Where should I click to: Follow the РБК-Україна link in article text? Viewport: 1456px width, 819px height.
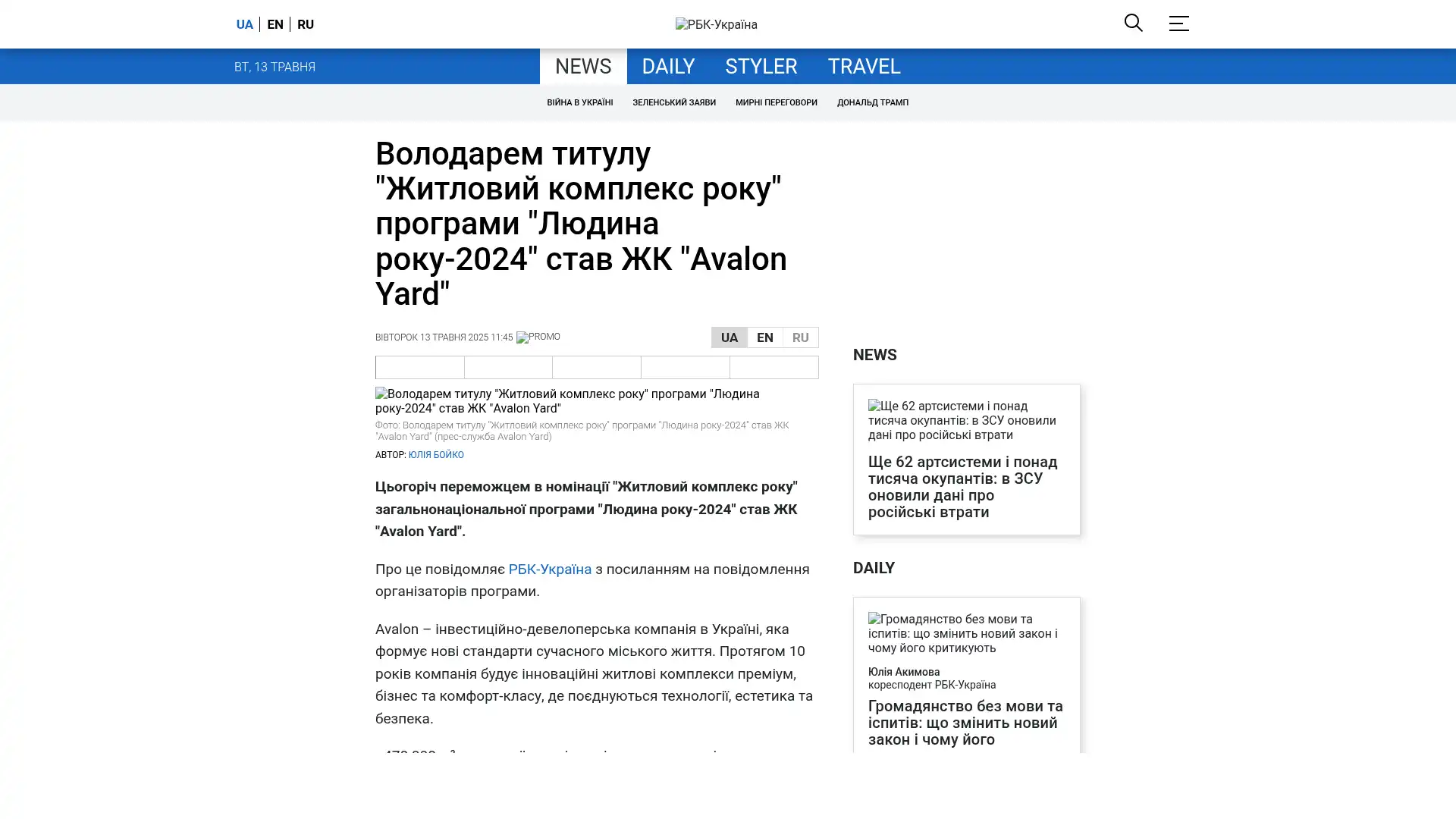[x=549, y=570]
